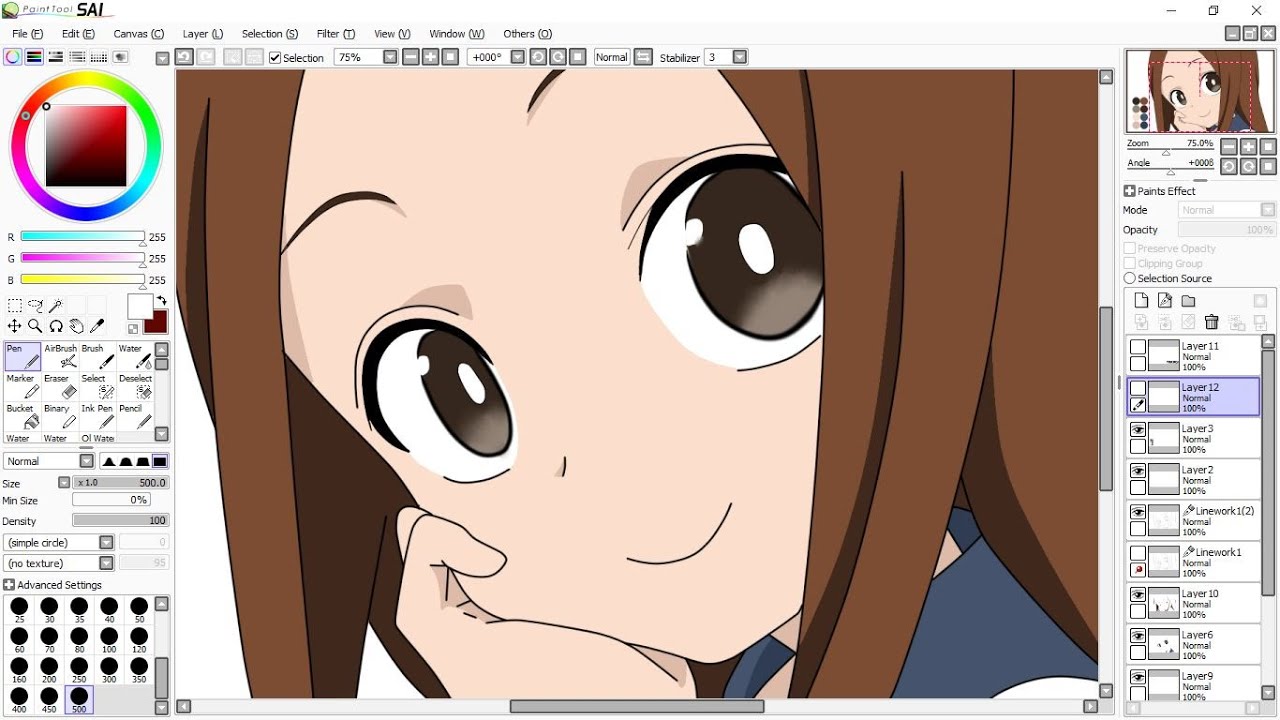This screenshot has height=720, width=1280.
Task: Open the Window menu
Action: pos(456,34)
